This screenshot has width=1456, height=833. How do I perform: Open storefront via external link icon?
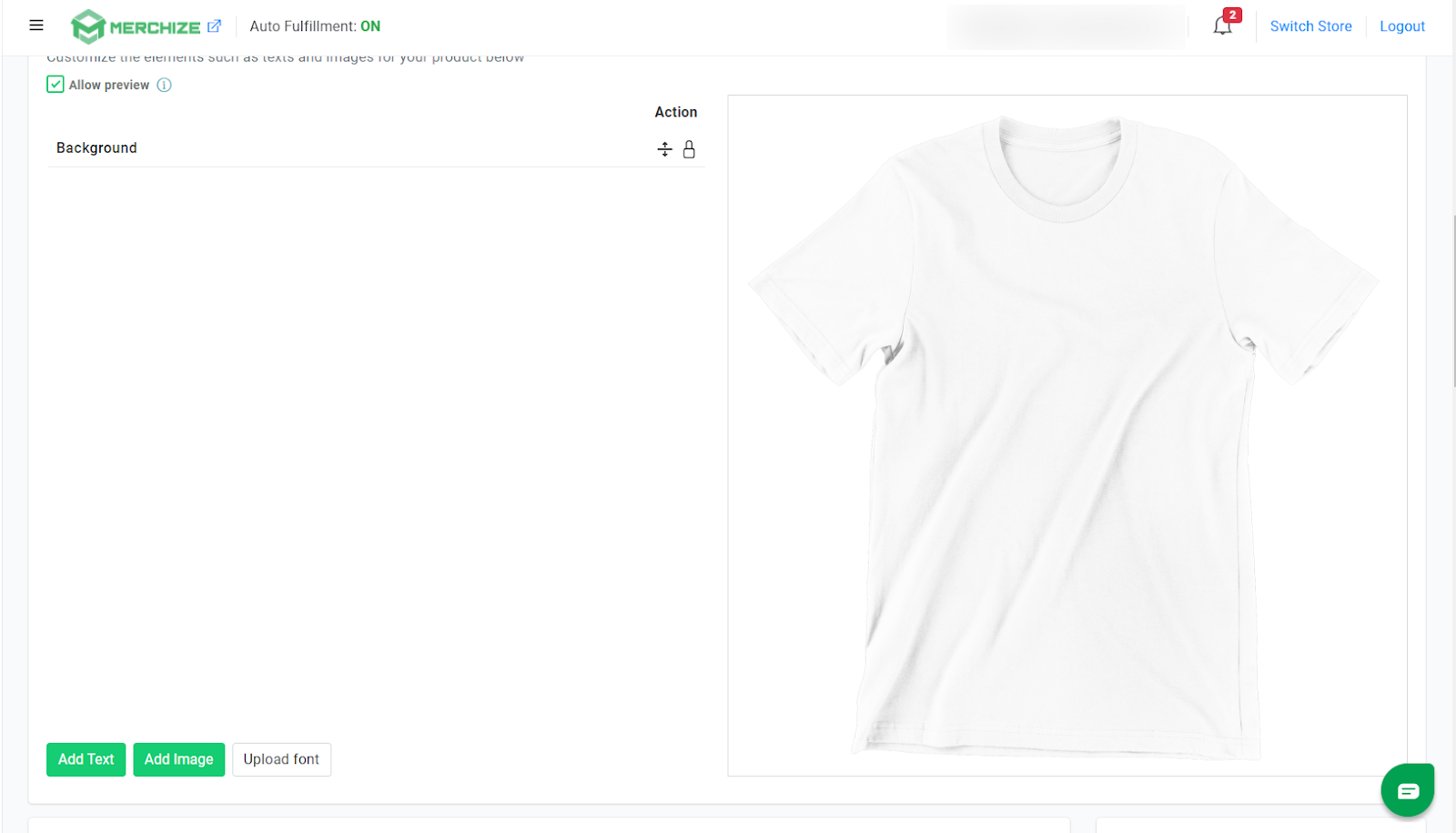coord(214,26)
